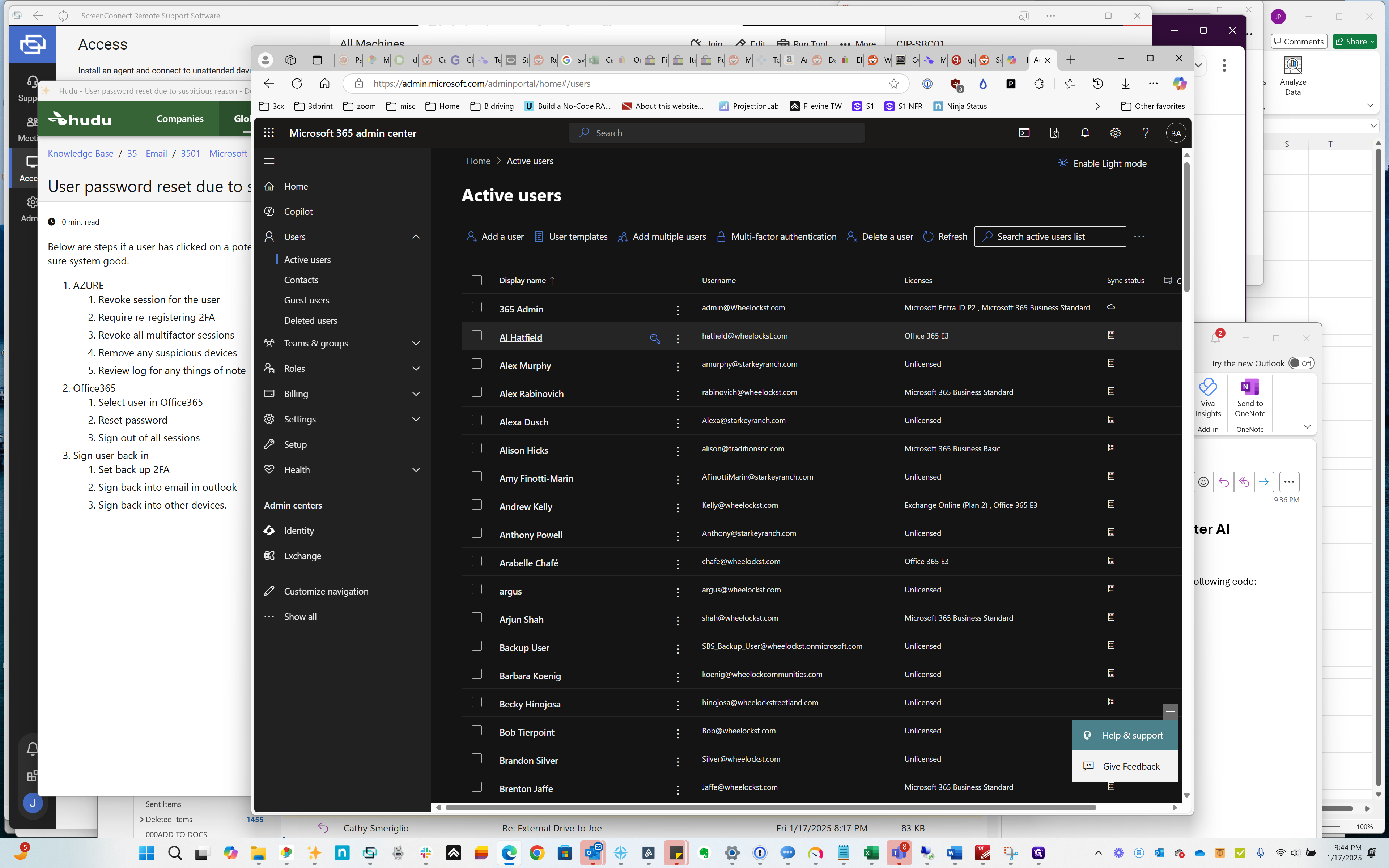This screenshot has width=1389, height=868.
Task: Click Multi-factor authentication button
Action: tap(776, 237)
